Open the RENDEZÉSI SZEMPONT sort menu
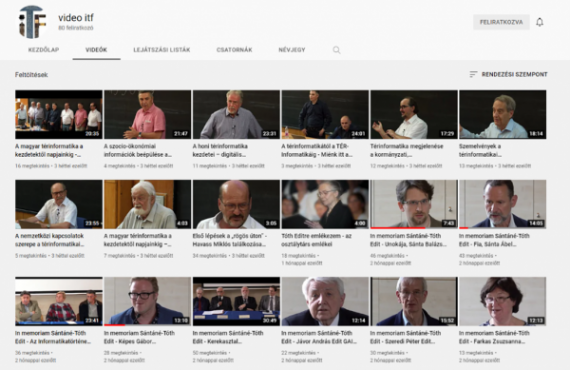 point(508,74)
